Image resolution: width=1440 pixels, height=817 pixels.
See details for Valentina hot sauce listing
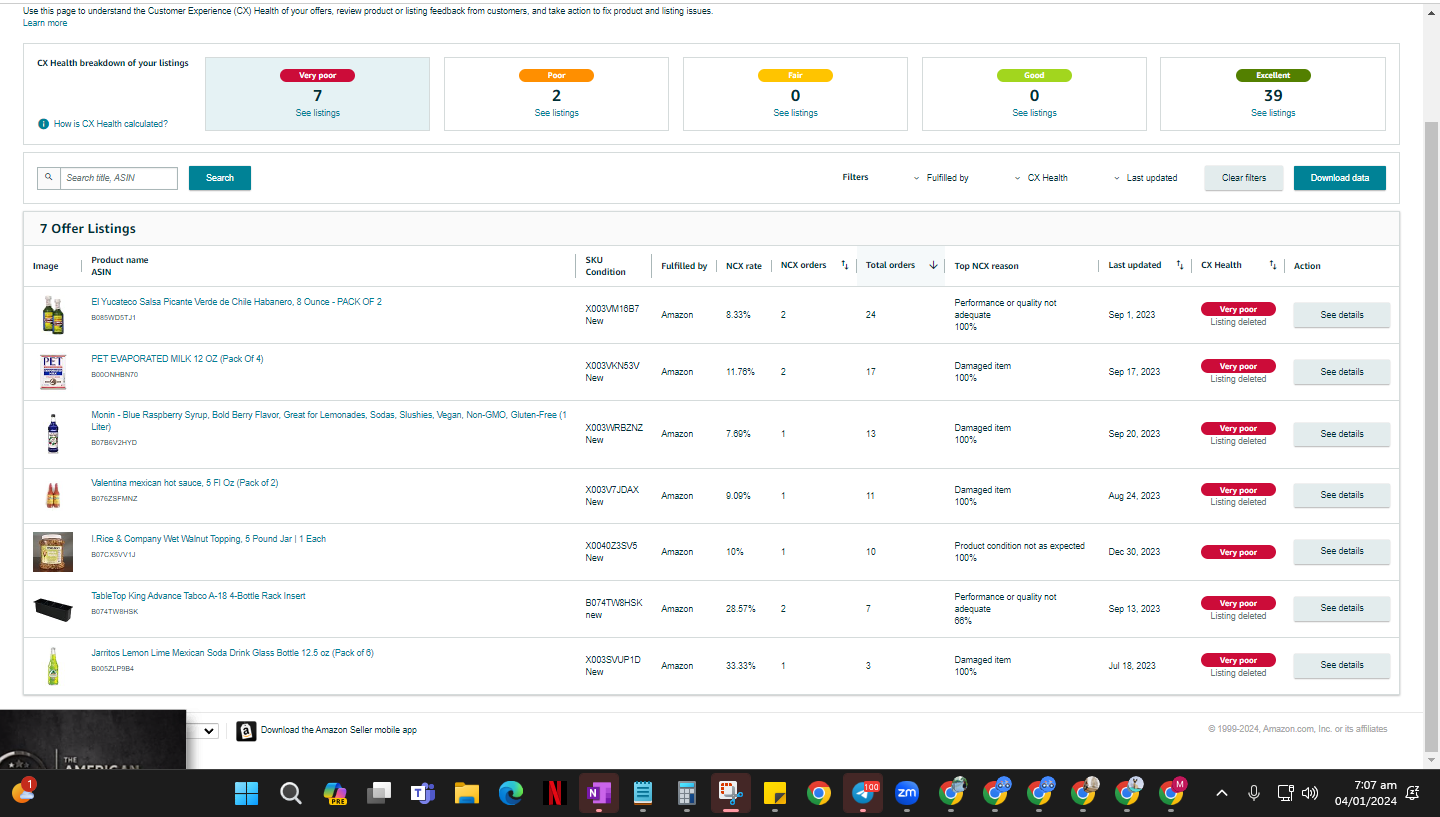click(x=1341, y=495)
